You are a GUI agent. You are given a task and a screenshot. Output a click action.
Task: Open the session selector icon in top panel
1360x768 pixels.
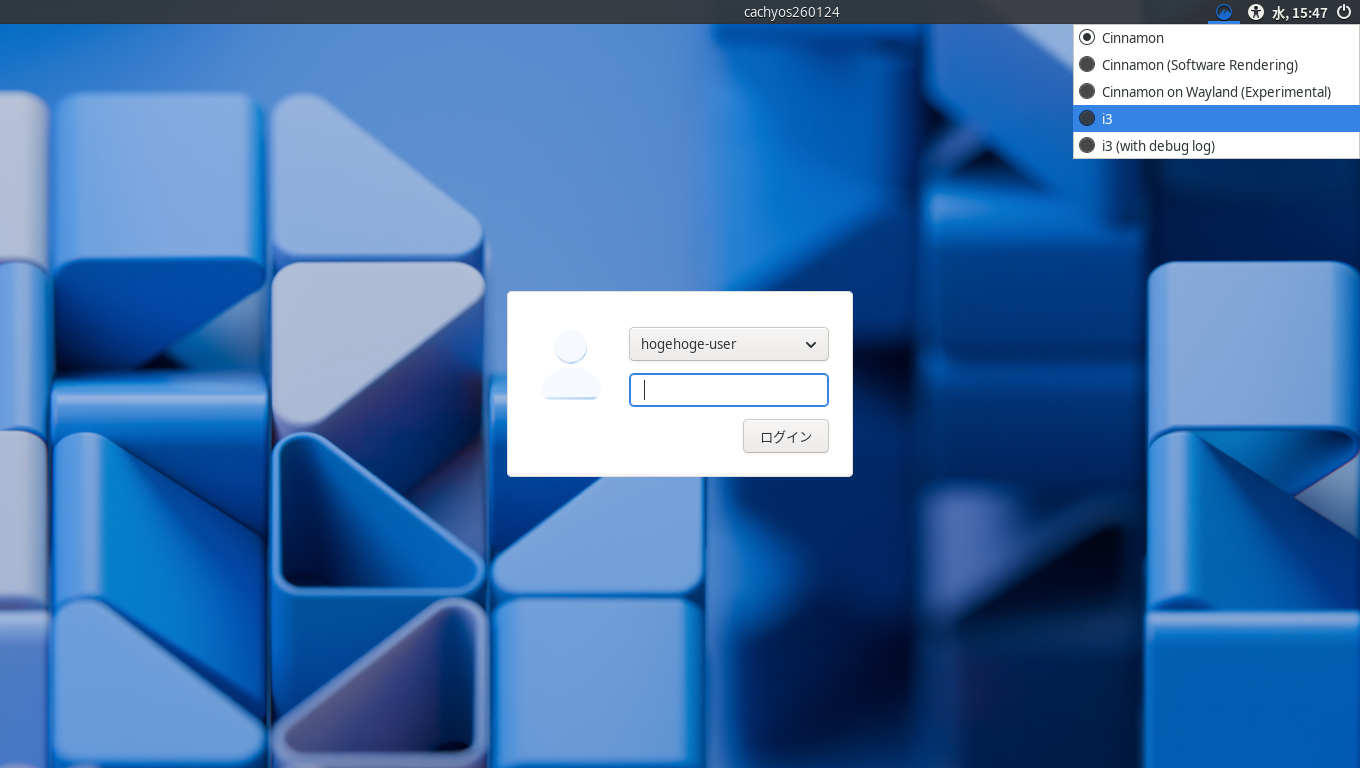(1223, 12)
